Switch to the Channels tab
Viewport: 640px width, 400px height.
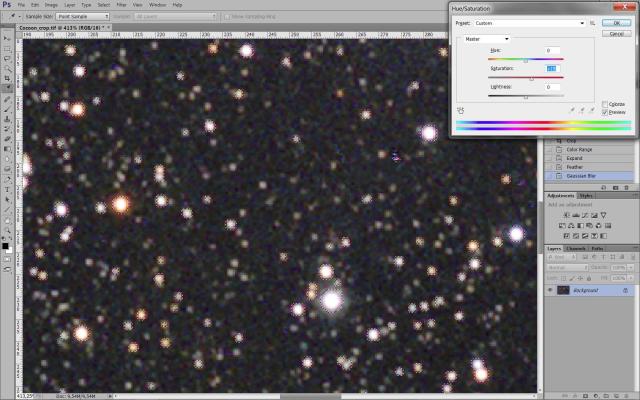(x=577, y=248)
